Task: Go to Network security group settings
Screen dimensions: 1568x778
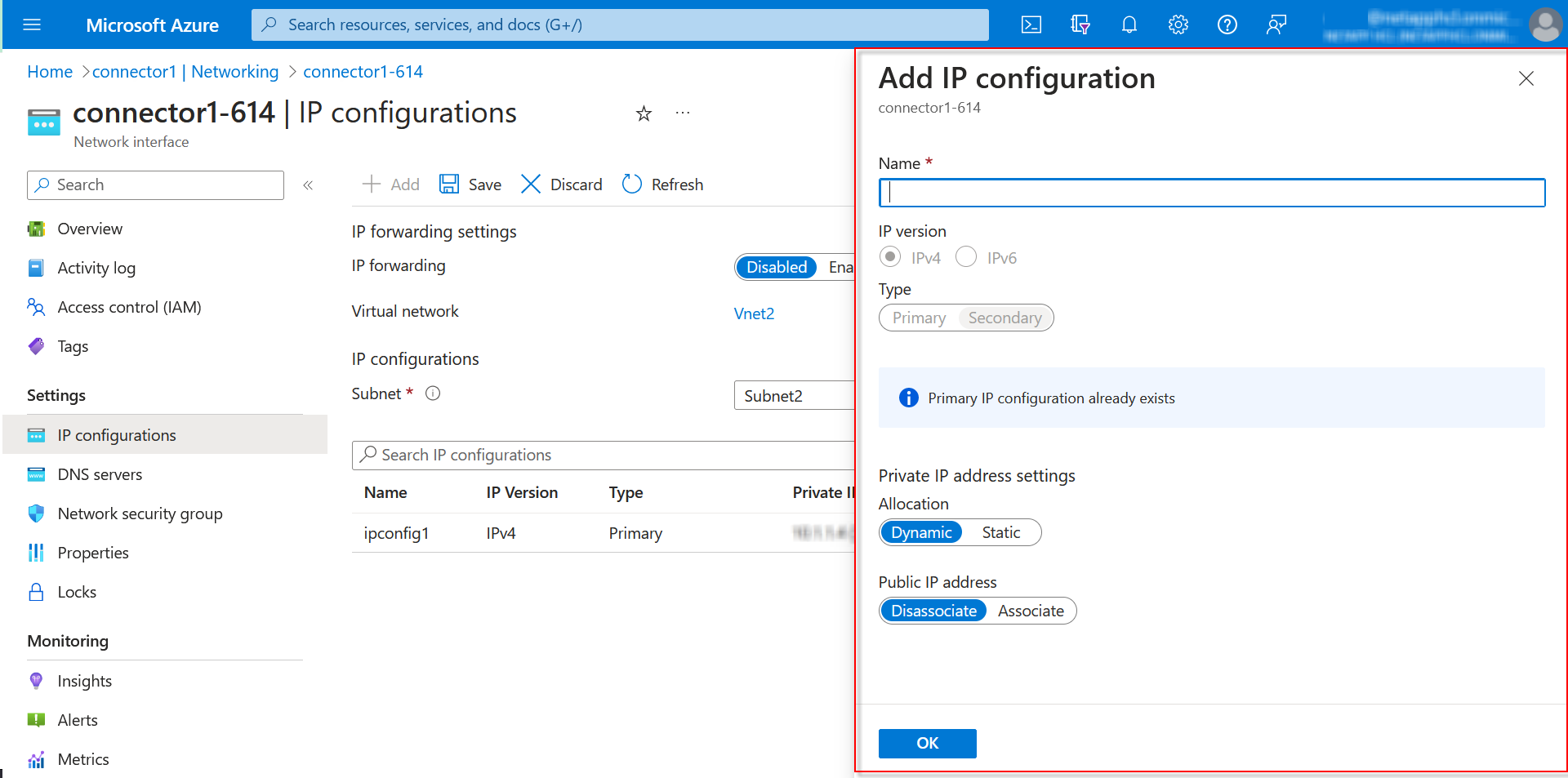Action: [x=140, y=513]
